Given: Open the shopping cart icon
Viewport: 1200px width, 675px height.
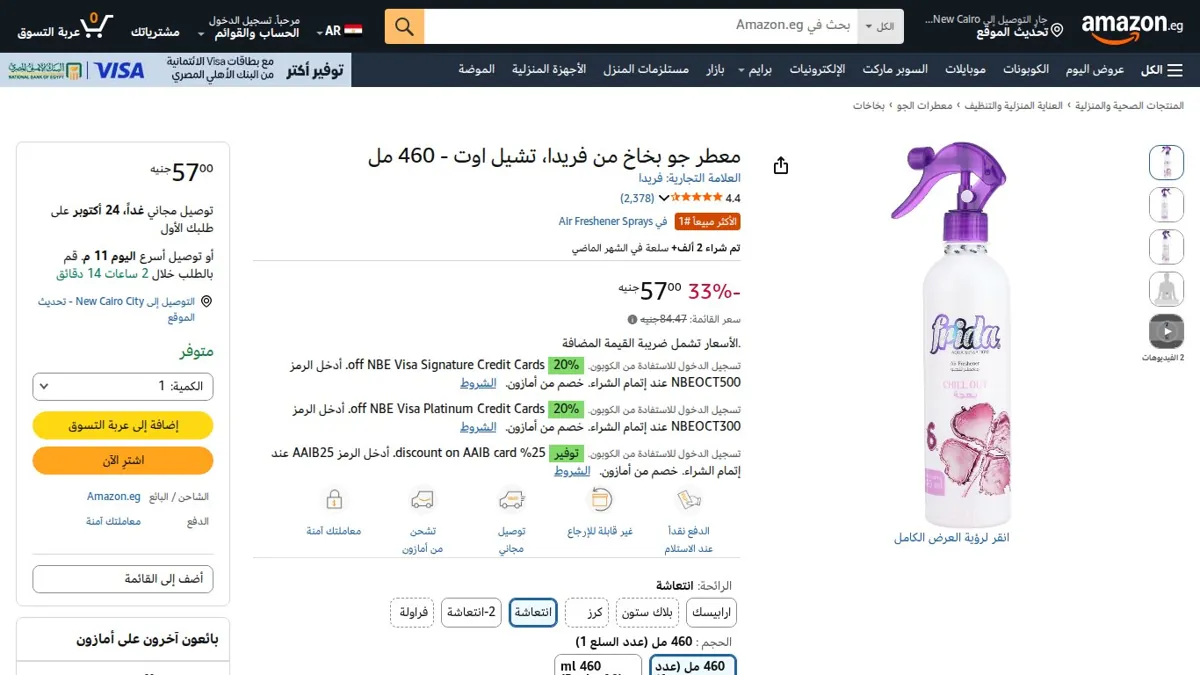Looking at the screenshot, I should coord(97,26).
